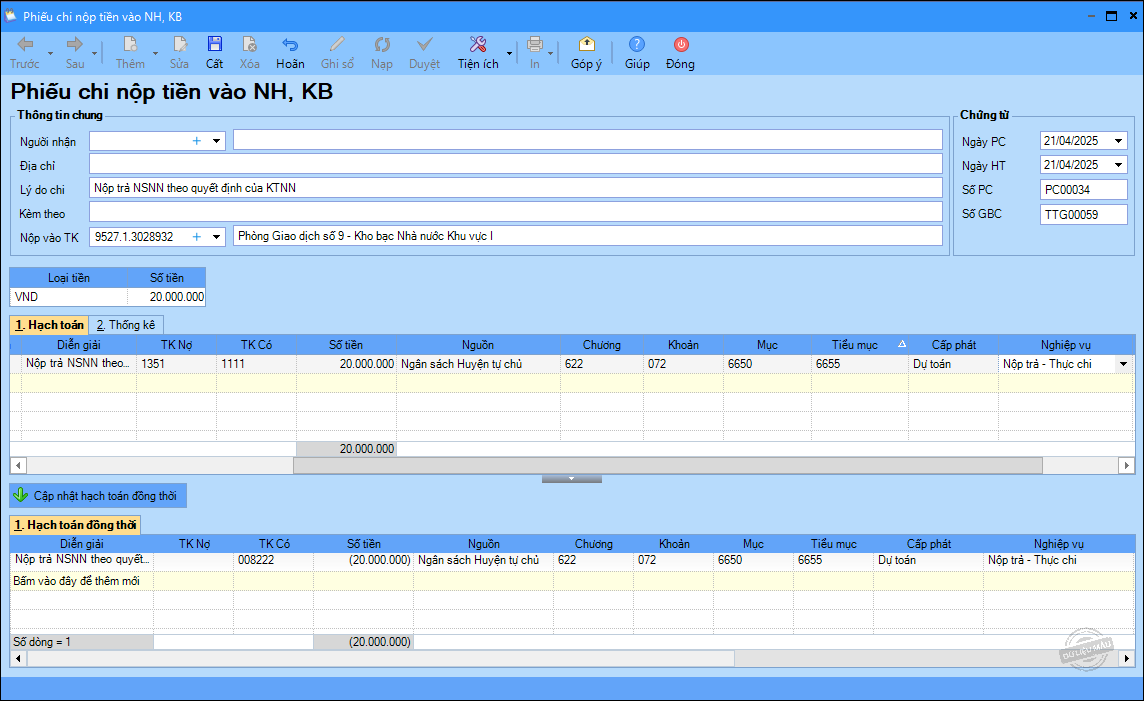The height and width of the screenshot is (701, 1144).
Task: Click the In print icon
Action: coord(535,53)
